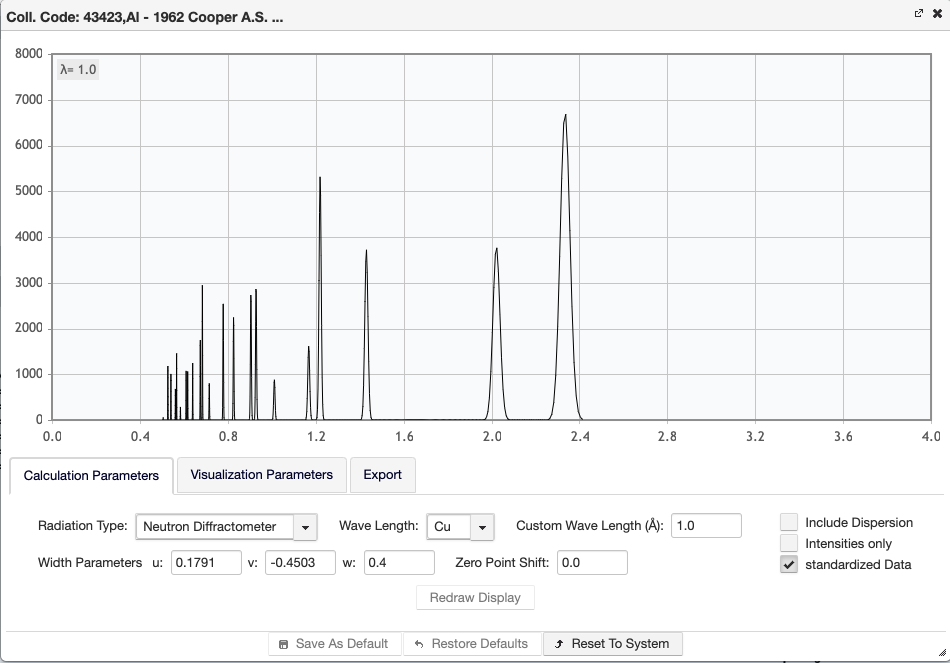This screenshot has height=663, width=950.
Task: Click the resize grip in bottom-right corner
Action: [x=940, y=653]
